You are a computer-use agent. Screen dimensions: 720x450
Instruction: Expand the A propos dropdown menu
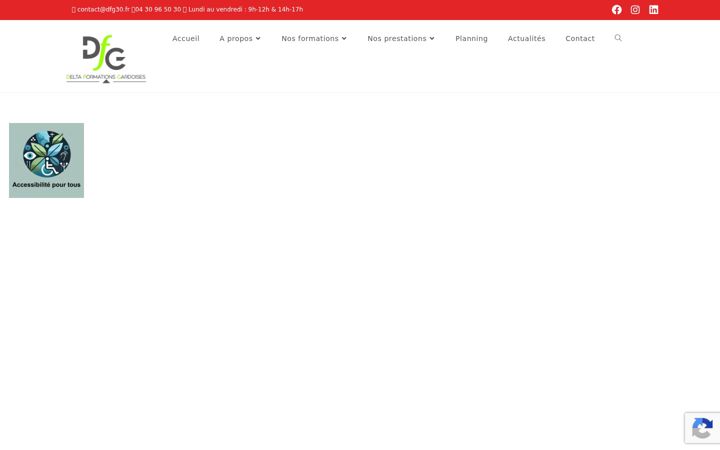tap(240, 39)
